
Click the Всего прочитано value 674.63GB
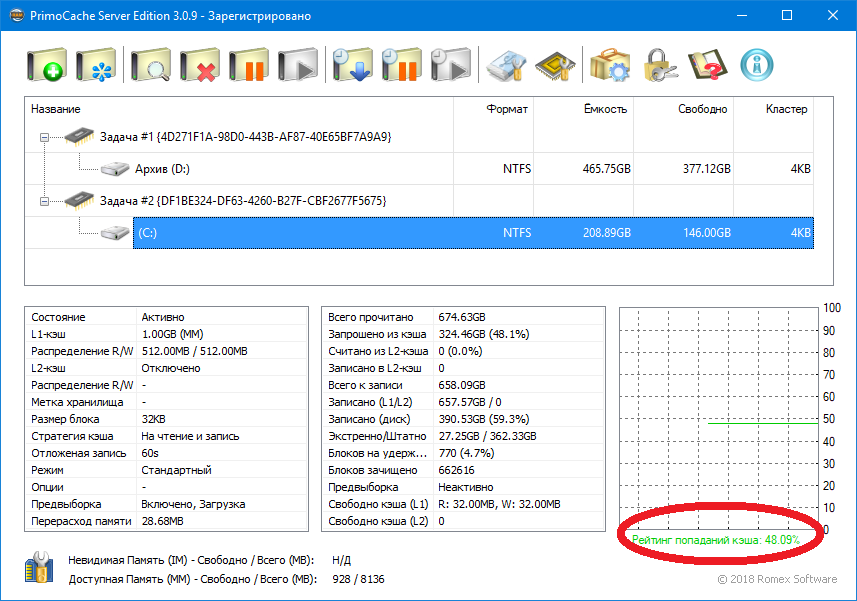tap(462, 317)
